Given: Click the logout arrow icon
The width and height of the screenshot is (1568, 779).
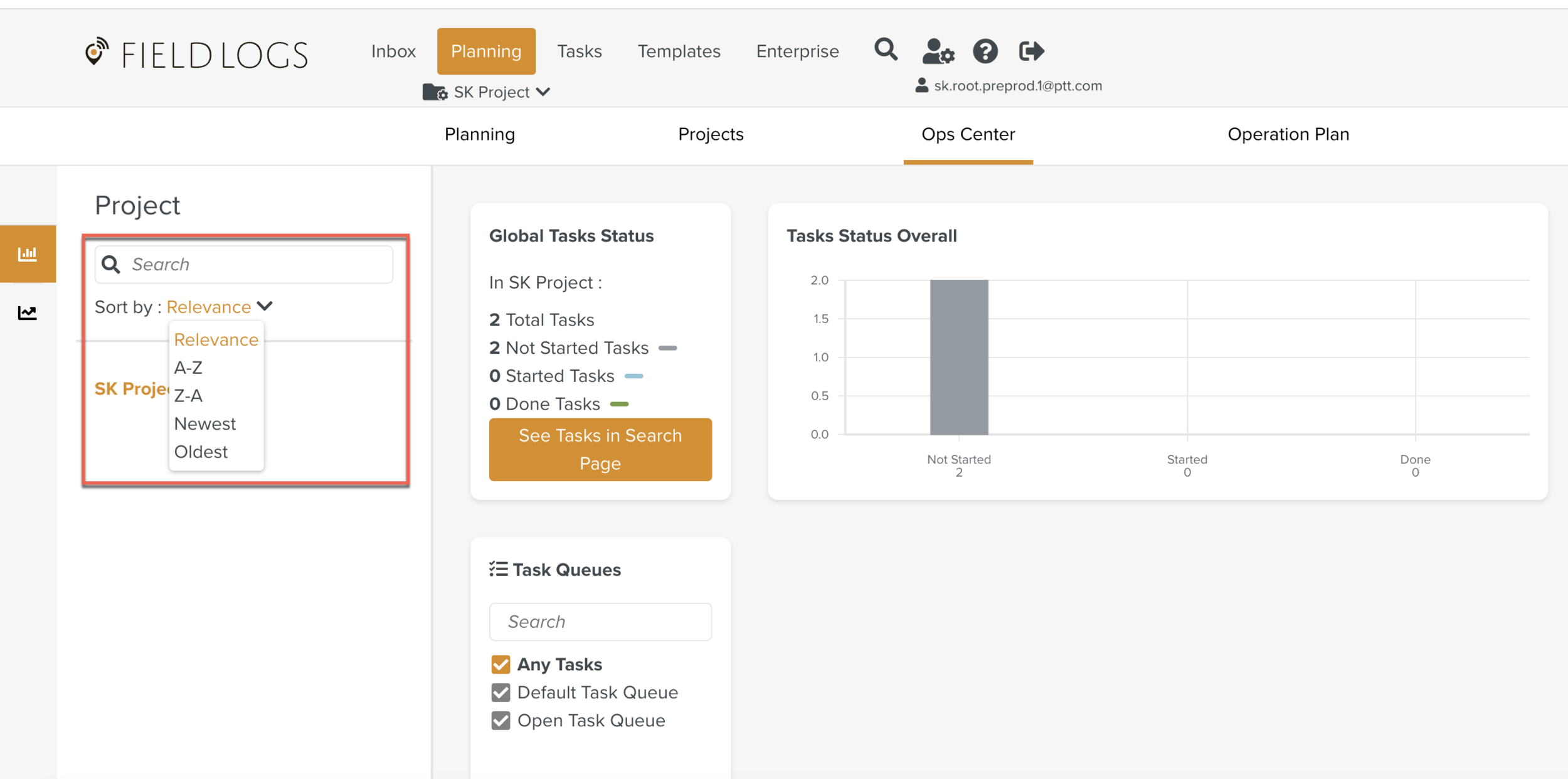Looking at the screenshot, I should [x=1031, y=51].
